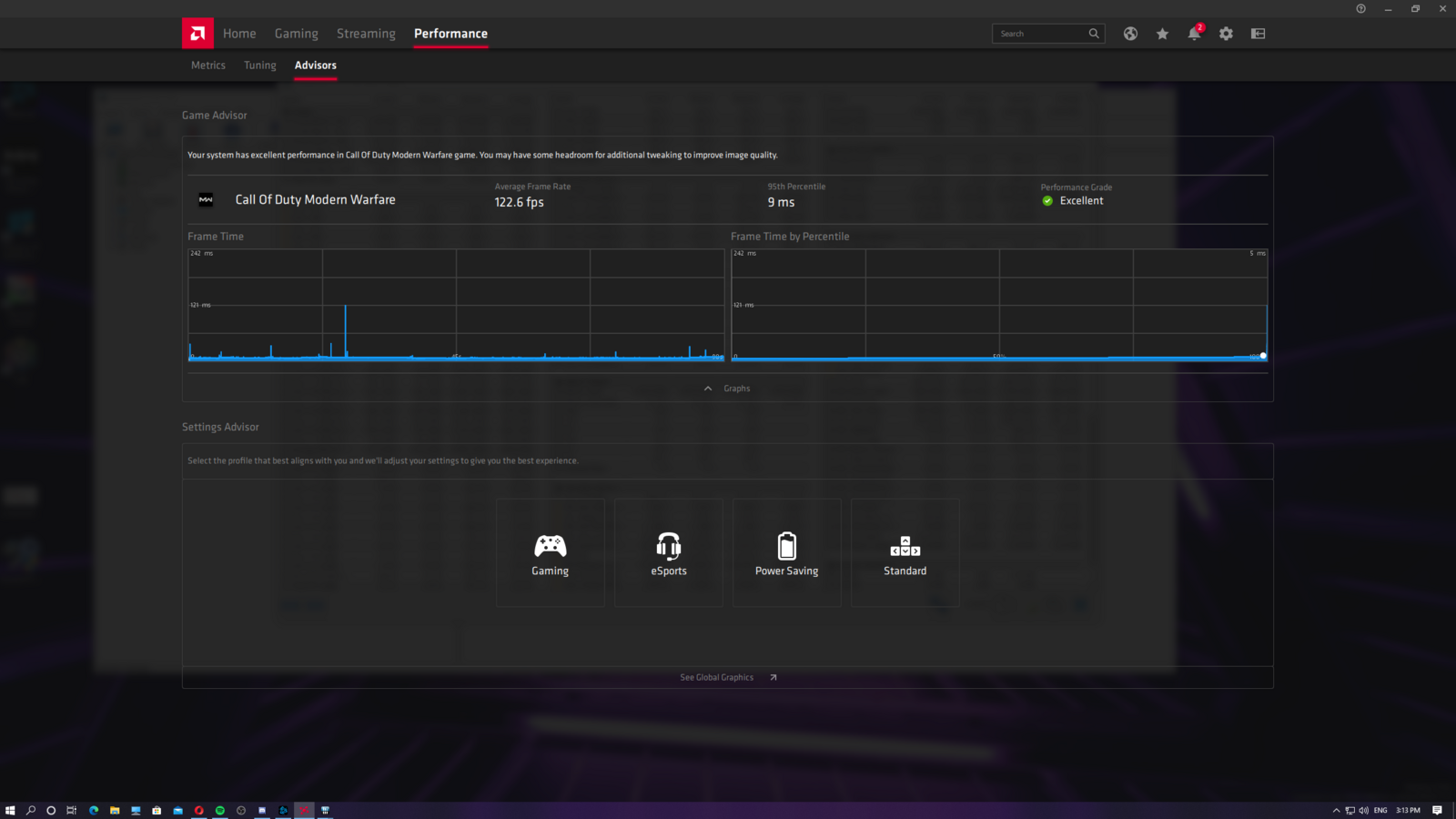Click the 122.6 fps average frame rate value
The height and width of the screenshot is (819, 1456).
pos(519,202)
